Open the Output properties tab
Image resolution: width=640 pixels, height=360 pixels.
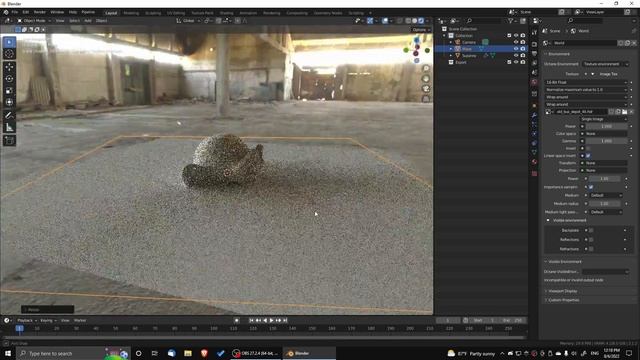click(x=534, y=53)
